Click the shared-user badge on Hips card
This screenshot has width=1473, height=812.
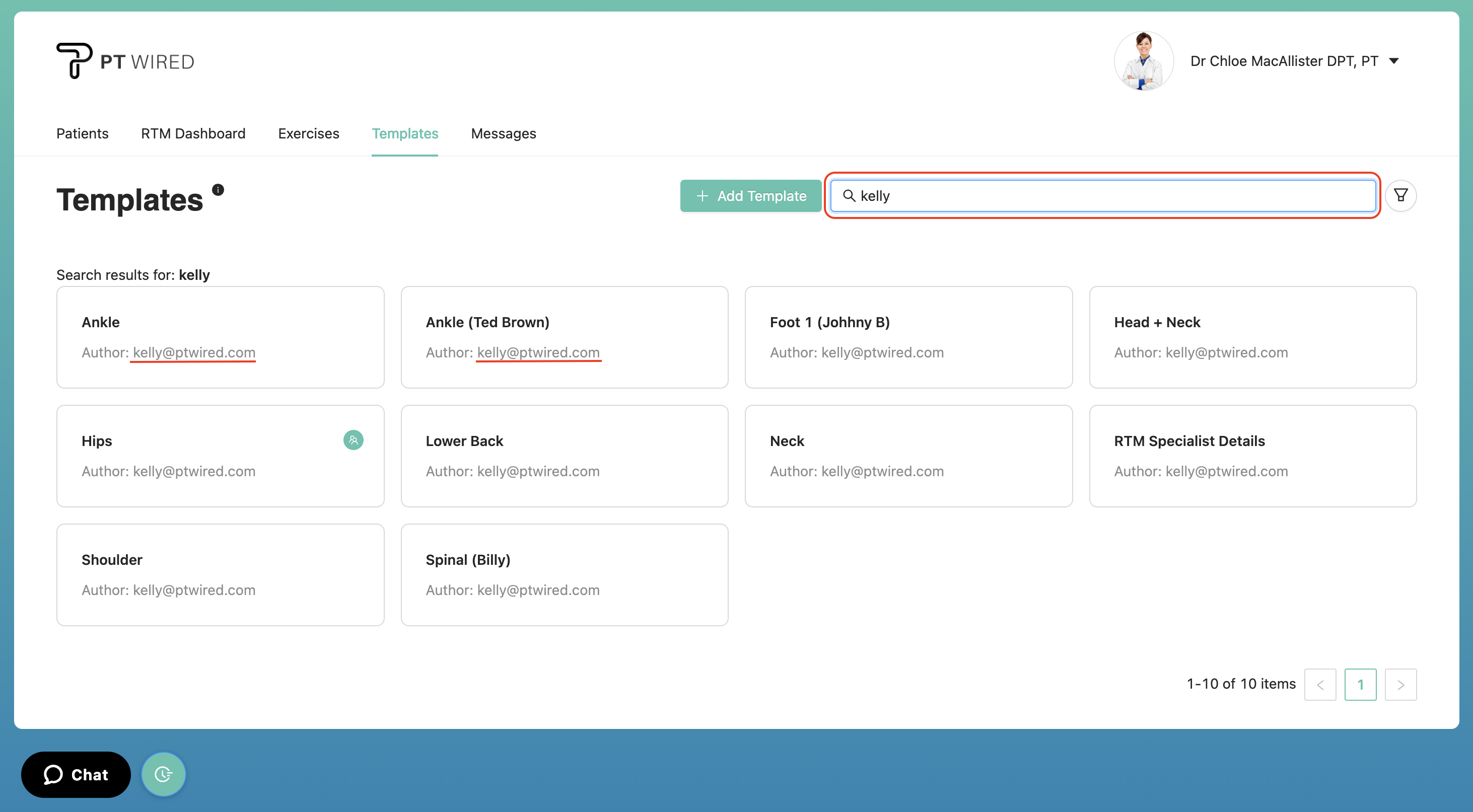(354, 440)
